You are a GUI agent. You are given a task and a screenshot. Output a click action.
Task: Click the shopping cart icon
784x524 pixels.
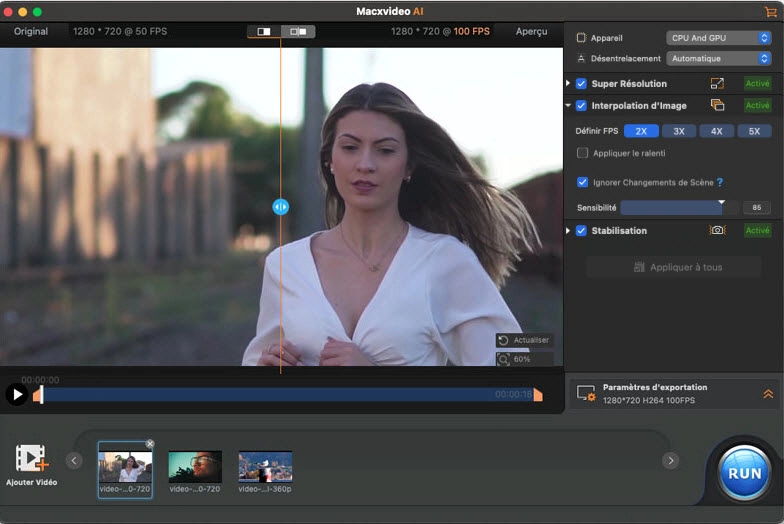tap(769, 11)
